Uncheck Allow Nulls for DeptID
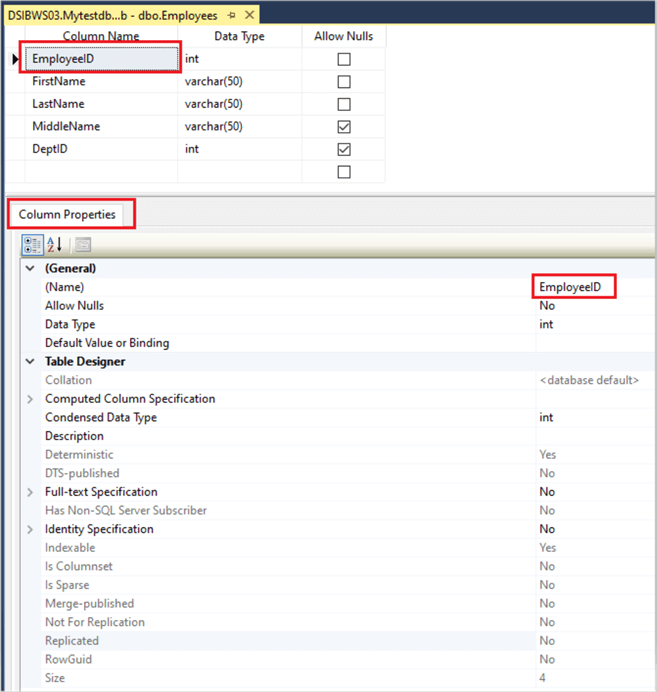 point(344,150)
